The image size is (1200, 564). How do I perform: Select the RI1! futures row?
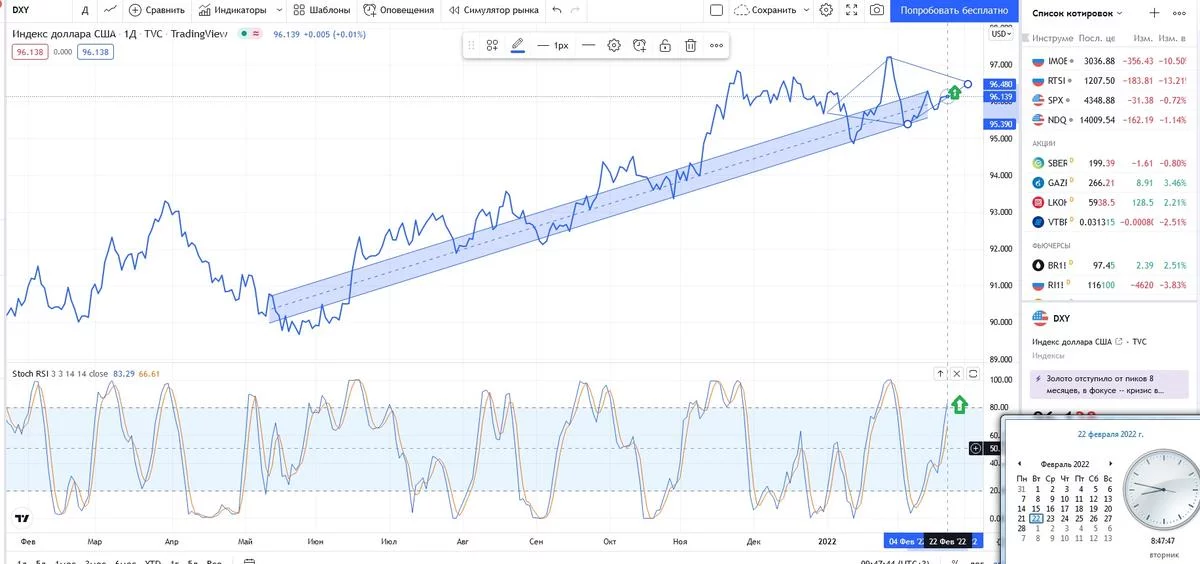tap(1110, 285)
